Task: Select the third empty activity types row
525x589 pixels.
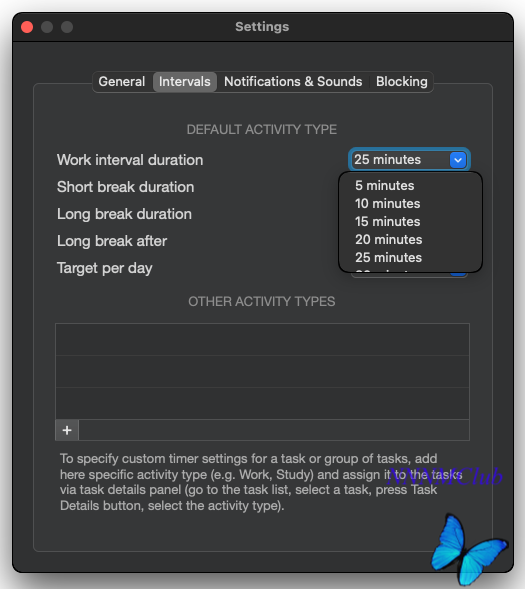Action: click(262, 403)
